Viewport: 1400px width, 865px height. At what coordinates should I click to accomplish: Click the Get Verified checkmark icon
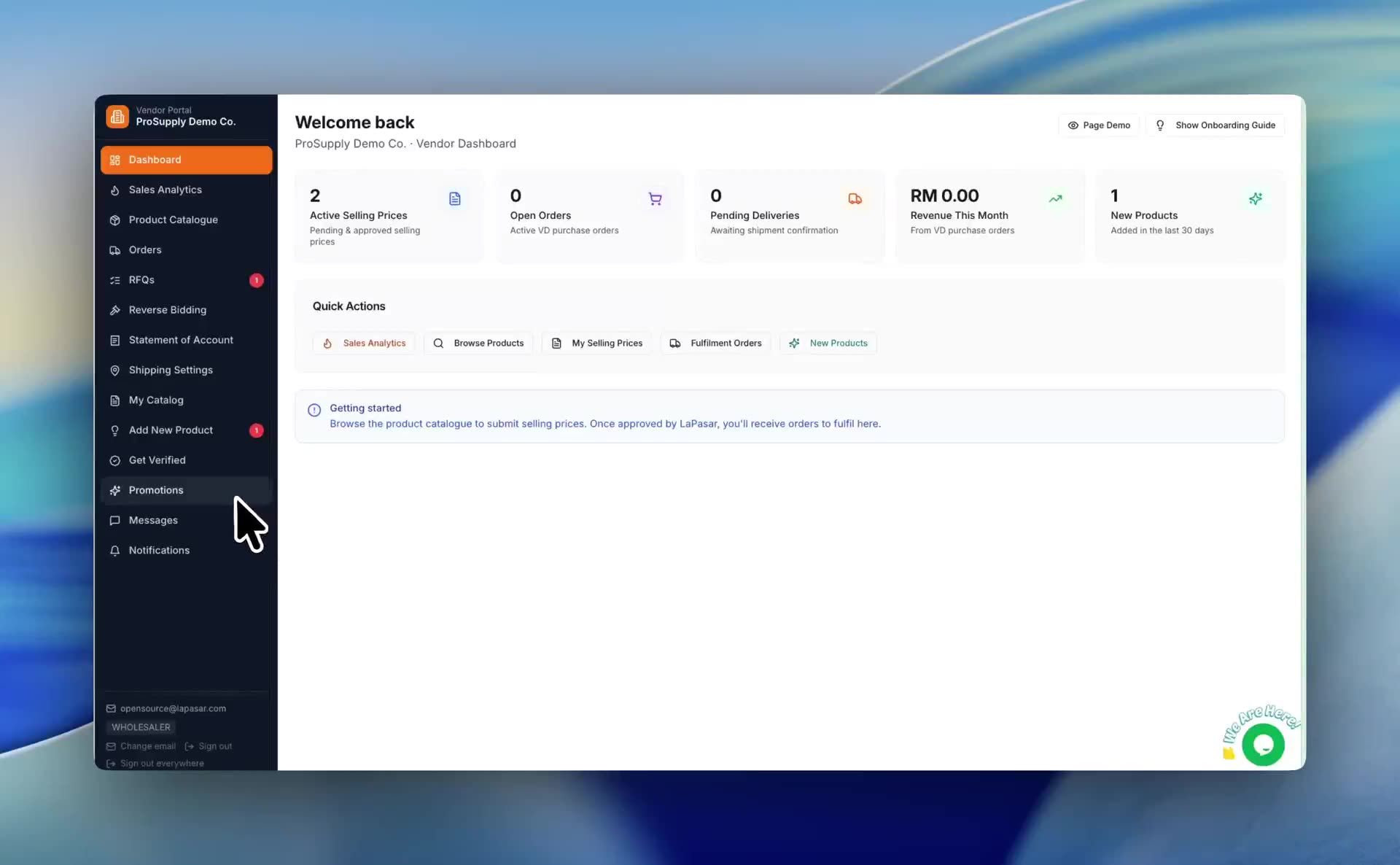coord(114,460)
